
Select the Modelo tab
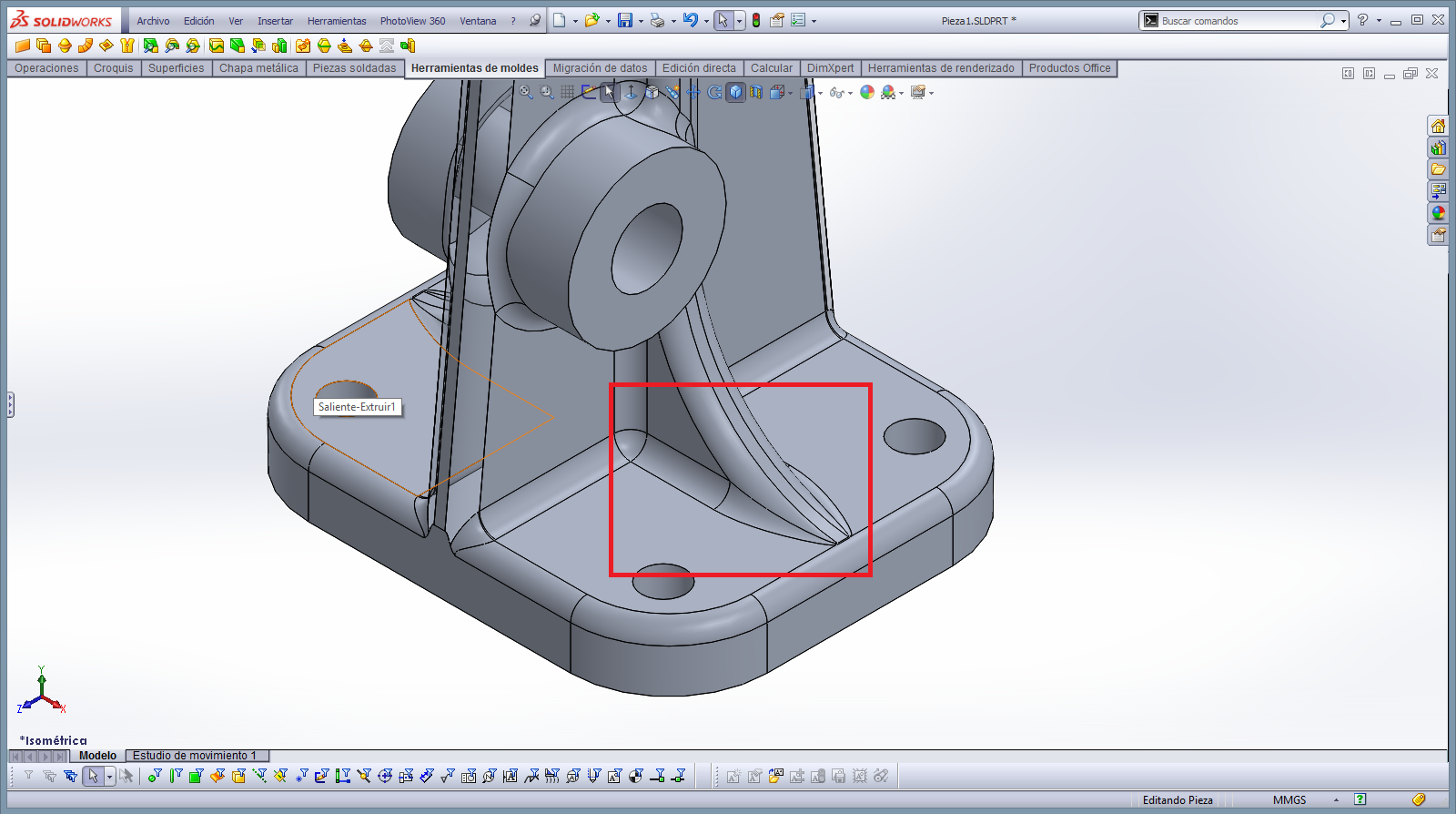tap(97, 756)
